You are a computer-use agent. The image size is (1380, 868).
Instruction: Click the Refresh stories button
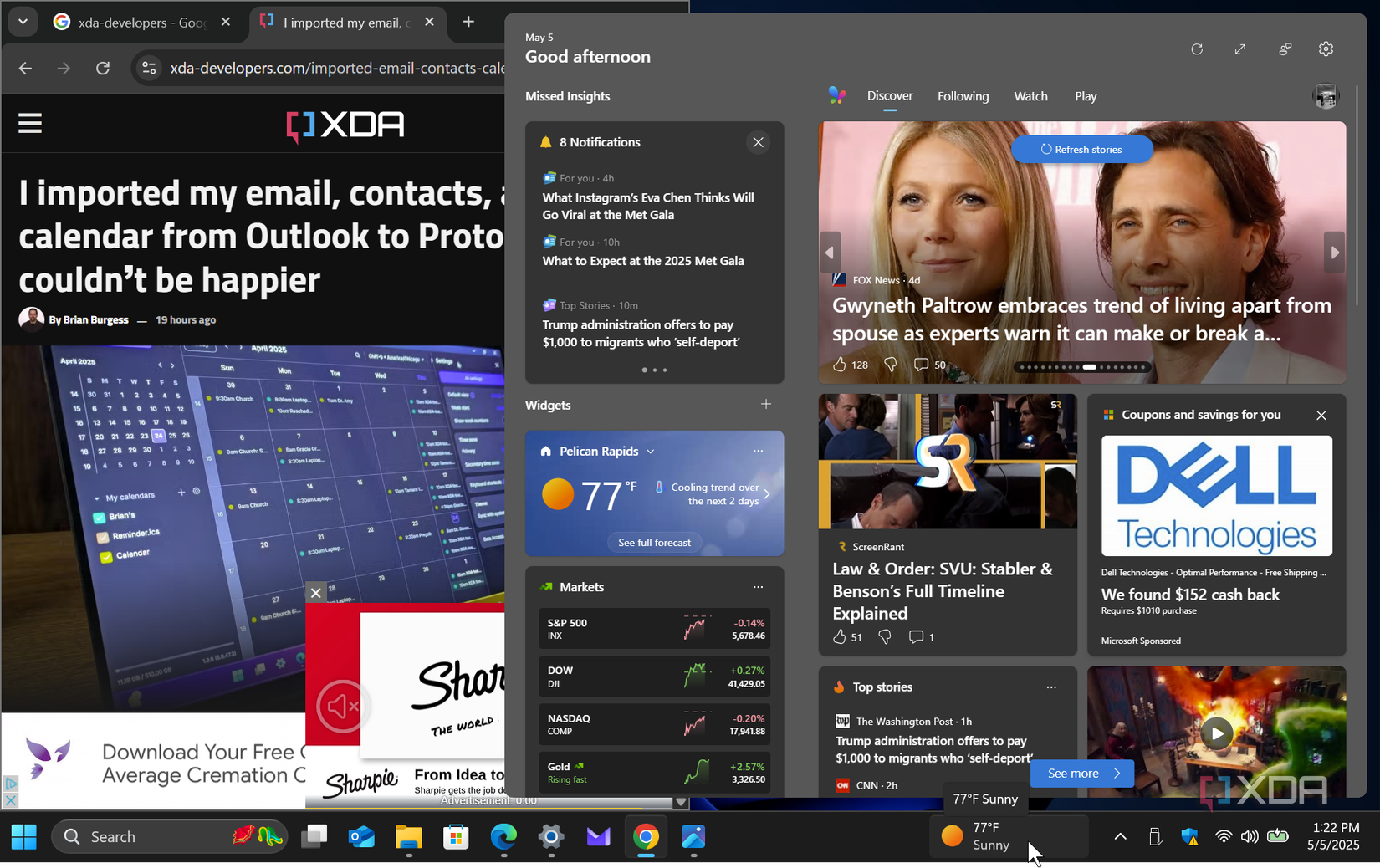click(x=1081, y=149)
